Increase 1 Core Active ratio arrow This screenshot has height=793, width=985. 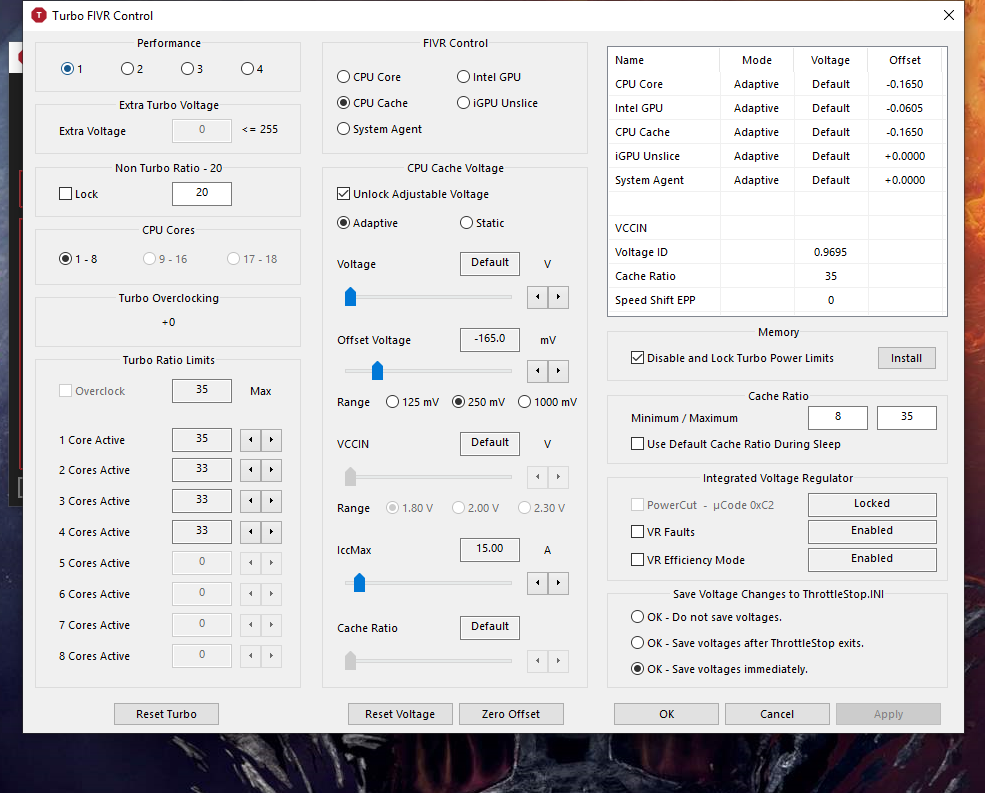[x=271, y=440]
